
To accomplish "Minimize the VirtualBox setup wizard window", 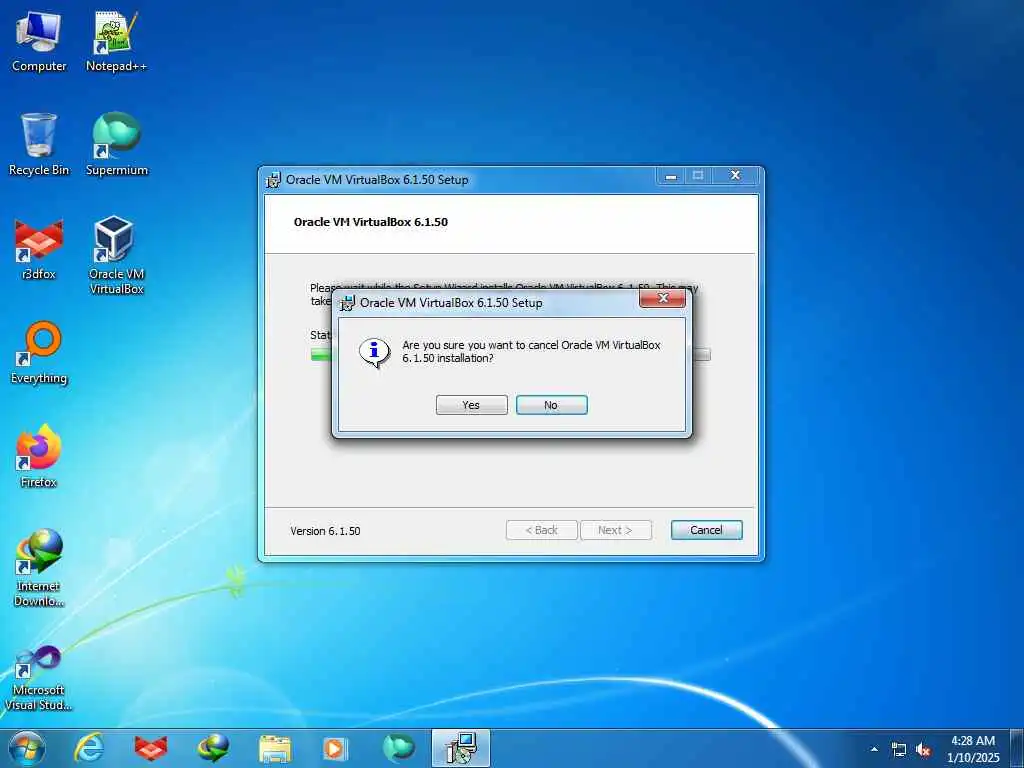I will click(x=671, y=176).
